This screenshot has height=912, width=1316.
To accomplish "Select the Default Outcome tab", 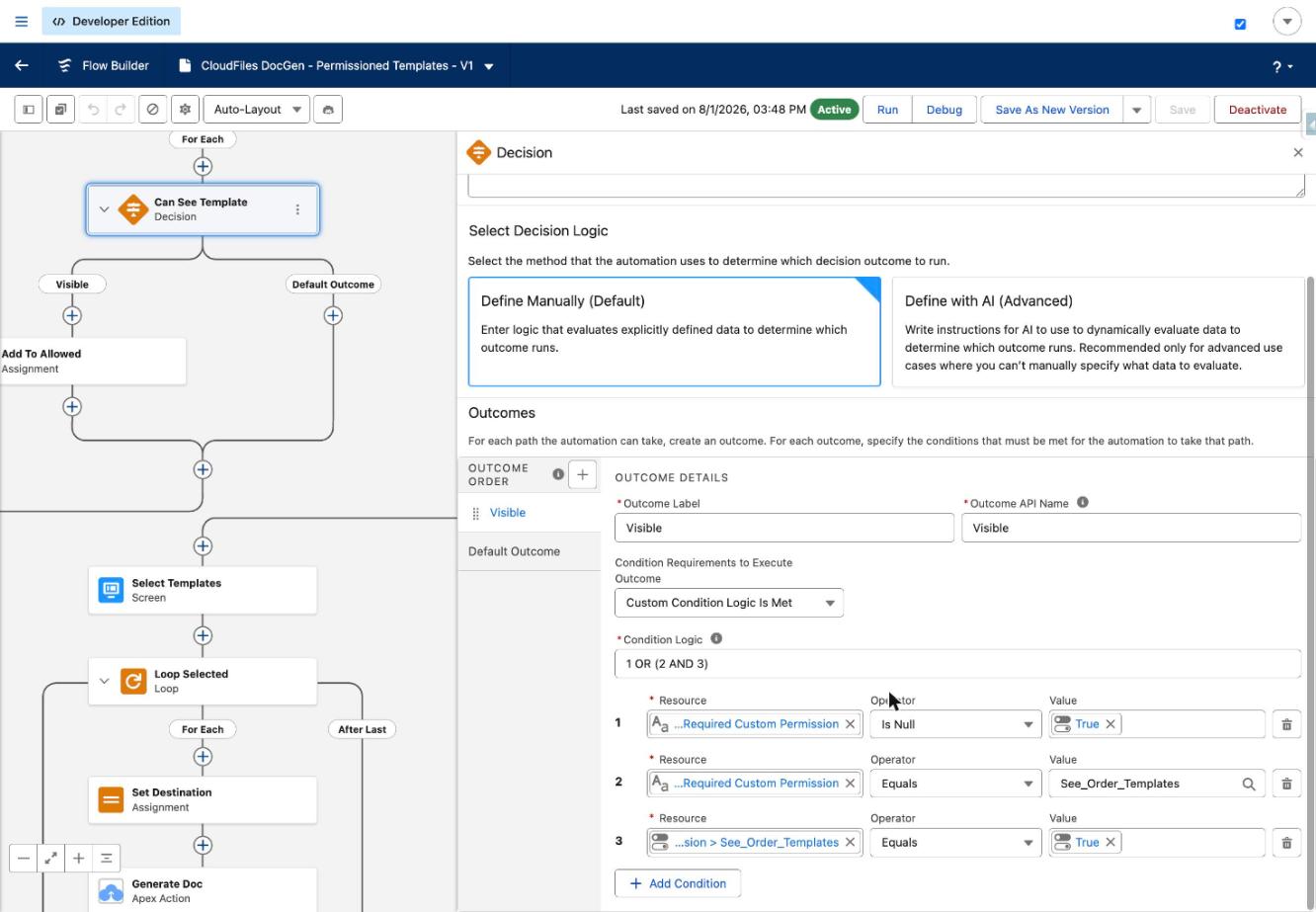I will (x=530, y=551).
